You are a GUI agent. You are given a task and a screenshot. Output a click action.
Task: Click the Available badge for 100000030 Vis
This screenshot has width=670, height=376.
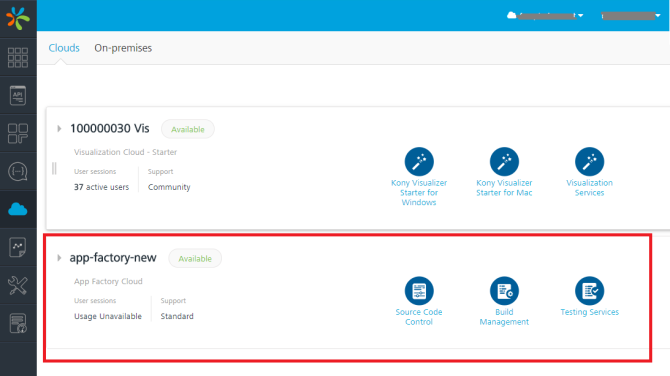pos(188,129)
